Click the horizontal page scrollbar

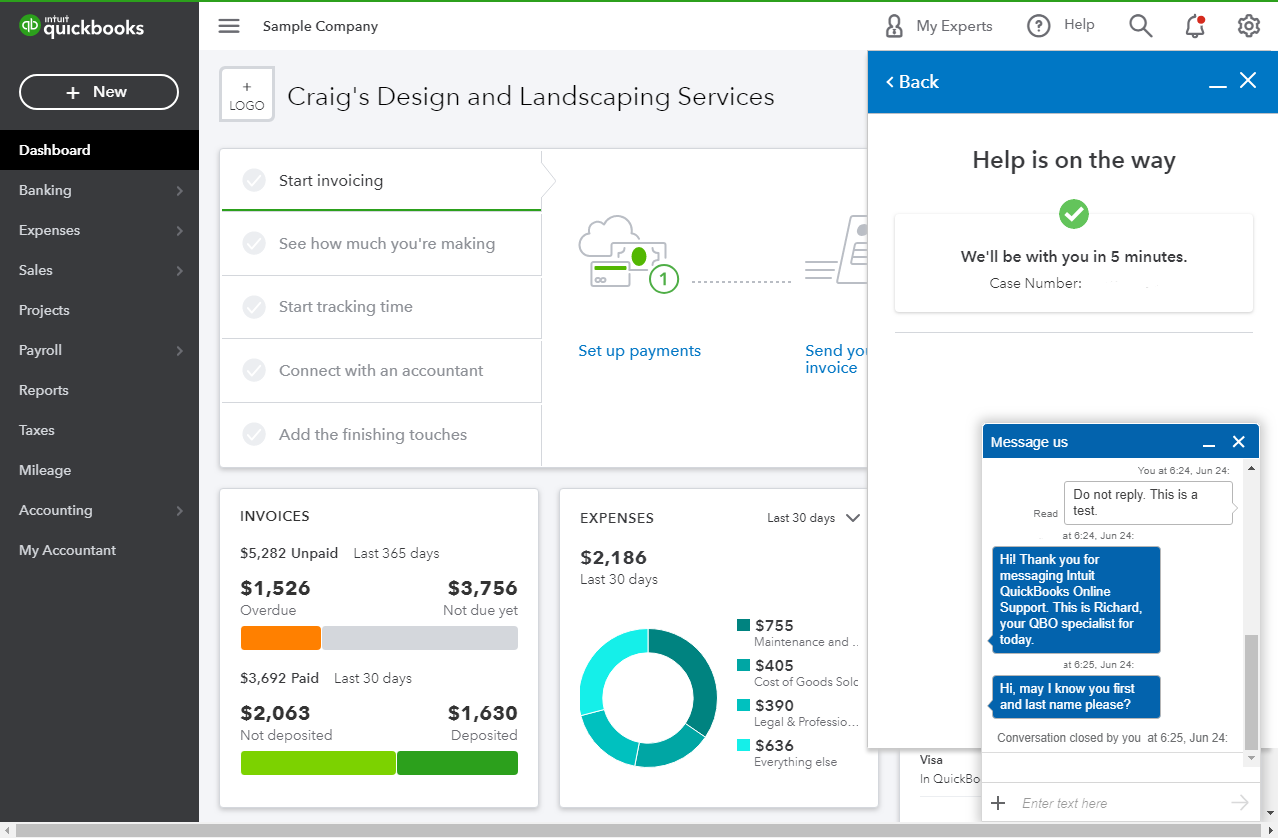click(x=639, y=831)
